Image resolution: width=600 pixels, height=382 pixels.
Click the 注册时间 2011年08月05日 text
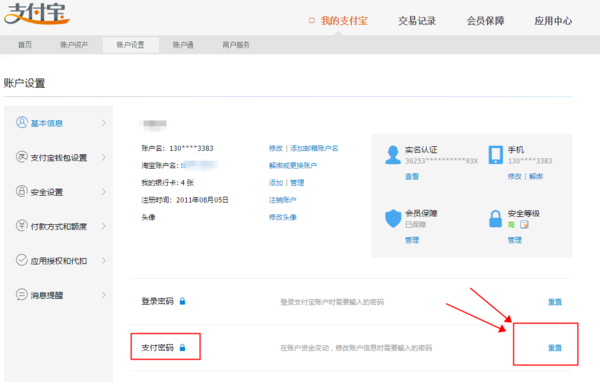185,200
